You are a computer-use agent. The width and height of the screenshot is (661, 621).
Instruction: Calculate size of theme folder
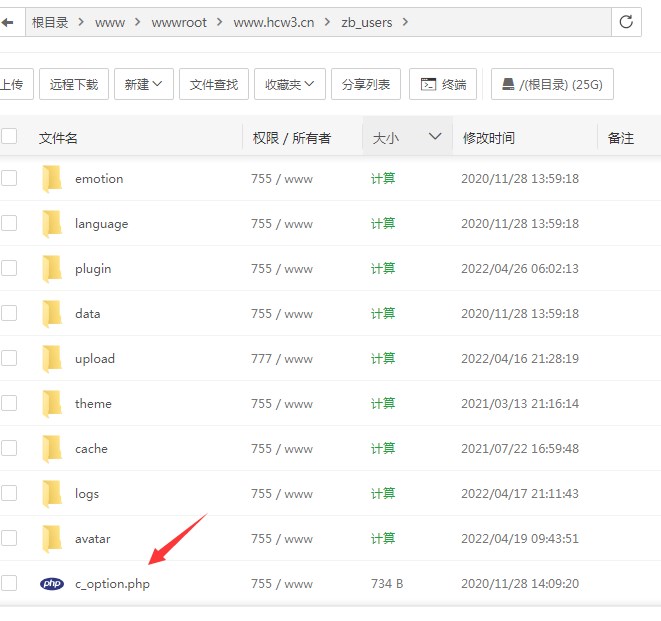pos(383,403)
